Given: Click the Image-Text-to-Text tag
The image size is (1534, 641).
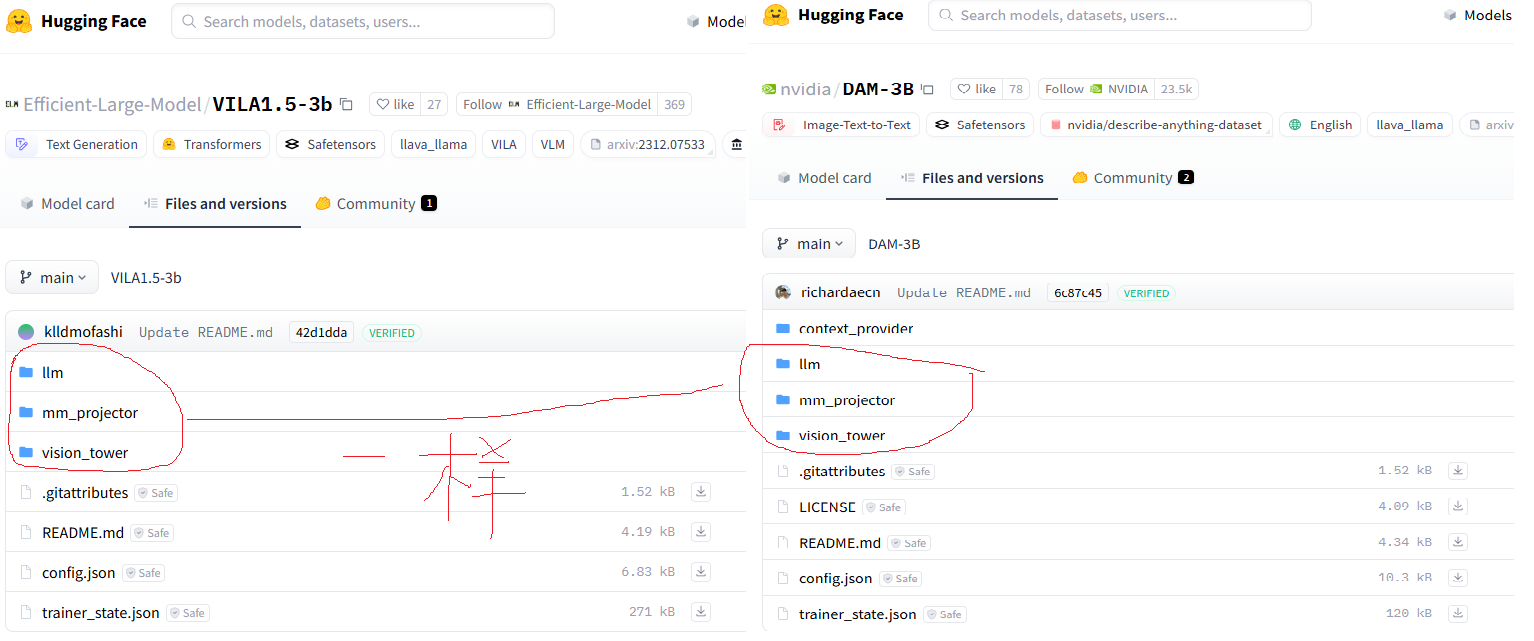Looking at the screenshot, I should coord(841,125).
